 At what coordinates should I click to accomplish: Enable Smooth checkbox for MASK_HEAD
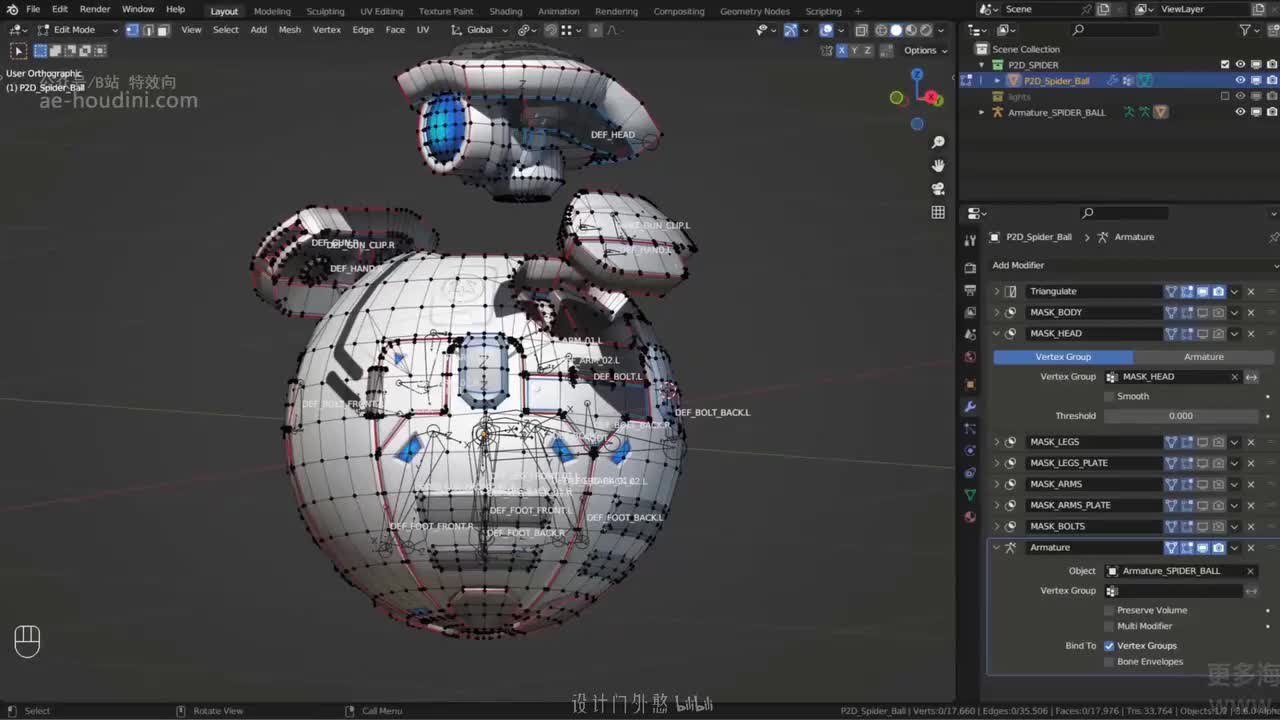pyautogui.click(x=1109, y=396)
